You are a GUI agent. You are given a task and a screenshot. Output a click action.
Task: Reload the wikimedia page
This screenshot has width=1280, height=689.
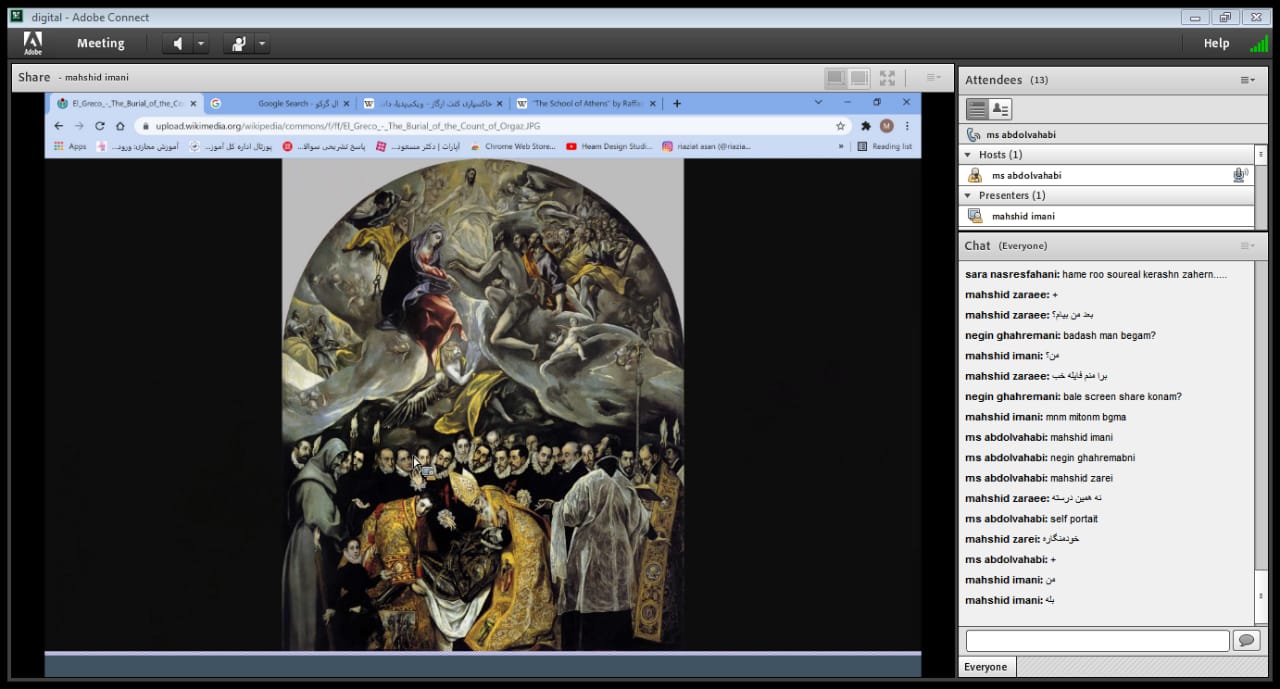click(x=100, y=126)
